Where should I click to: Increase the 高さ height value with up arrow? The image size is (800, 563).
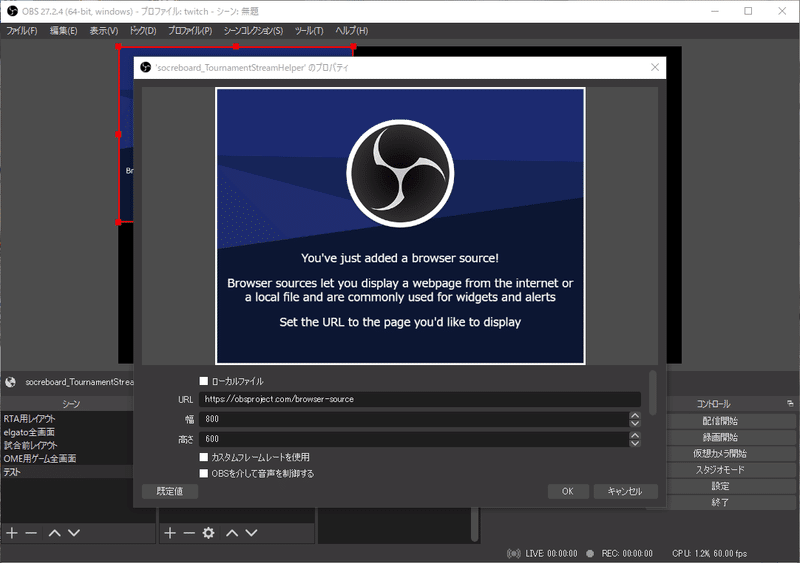point(635,435)
